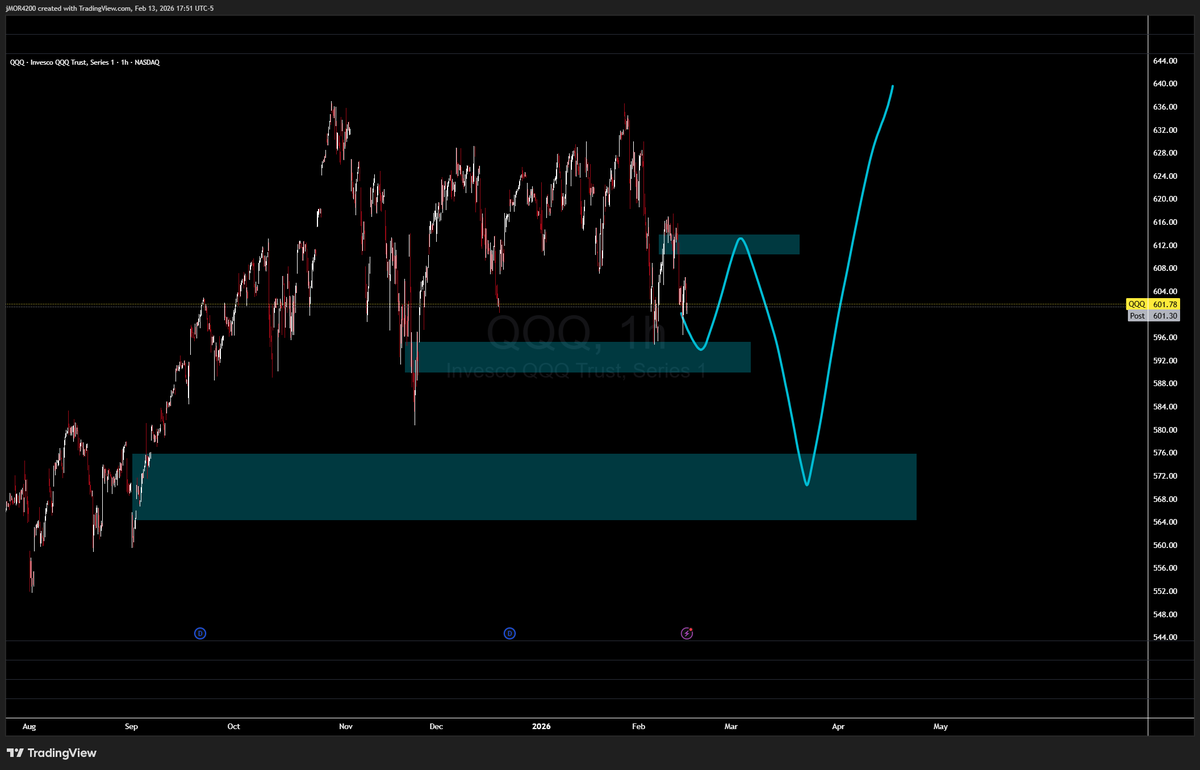Click the 576.00 price scale label
Image resolution: width=1200 pixels, height=770 pixels.
click(1166, 453)
